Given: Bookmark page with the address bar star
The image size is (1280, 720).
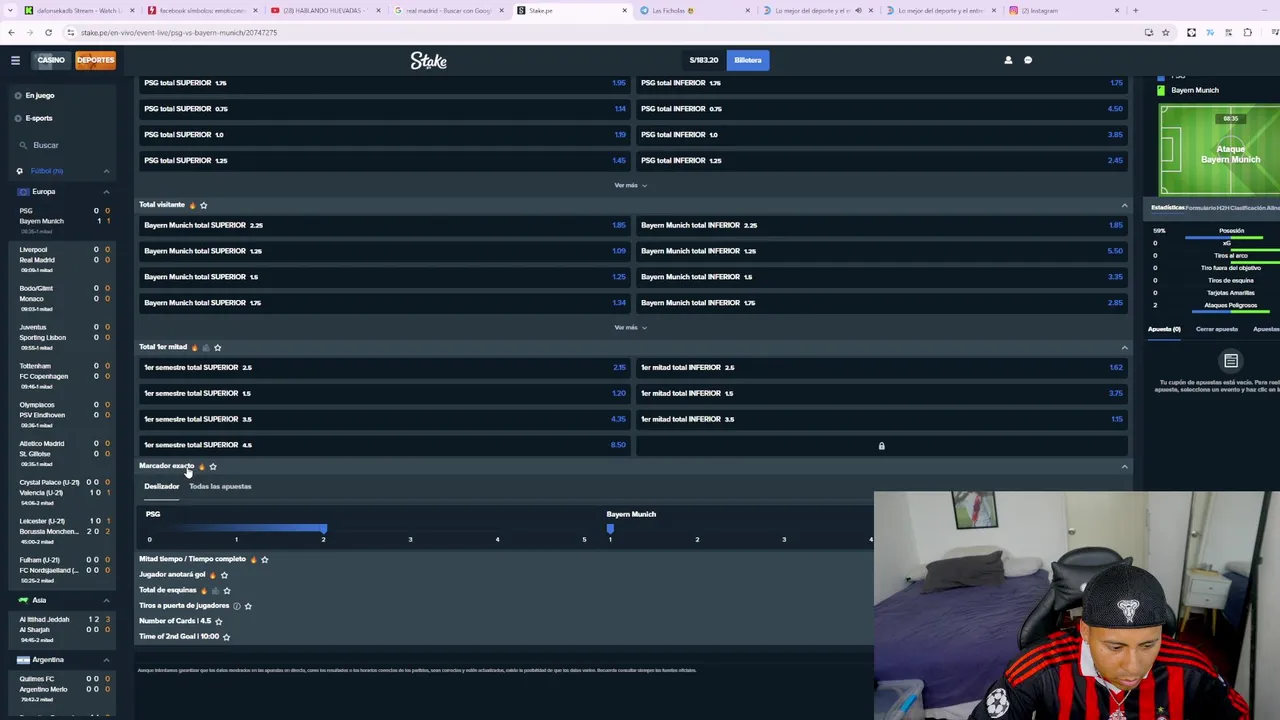Looking at the screenshot, I should tap(1165, 32).
